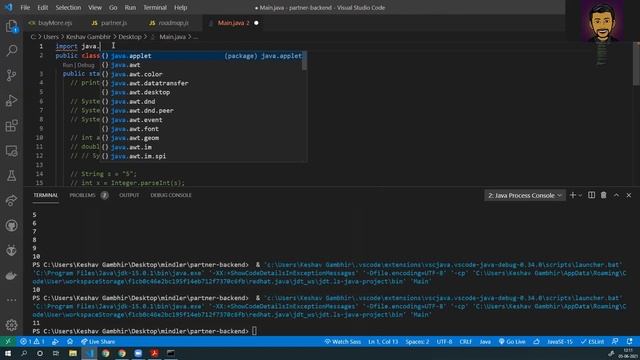
Task: Click Go Live in the status bar
Action: point(512,342)
